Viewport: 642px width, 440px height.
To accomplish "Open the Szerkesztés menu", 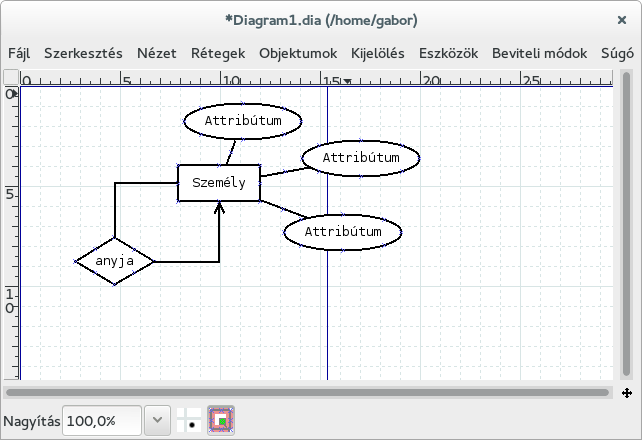I will pyautogui.click(x=82, y=53).
